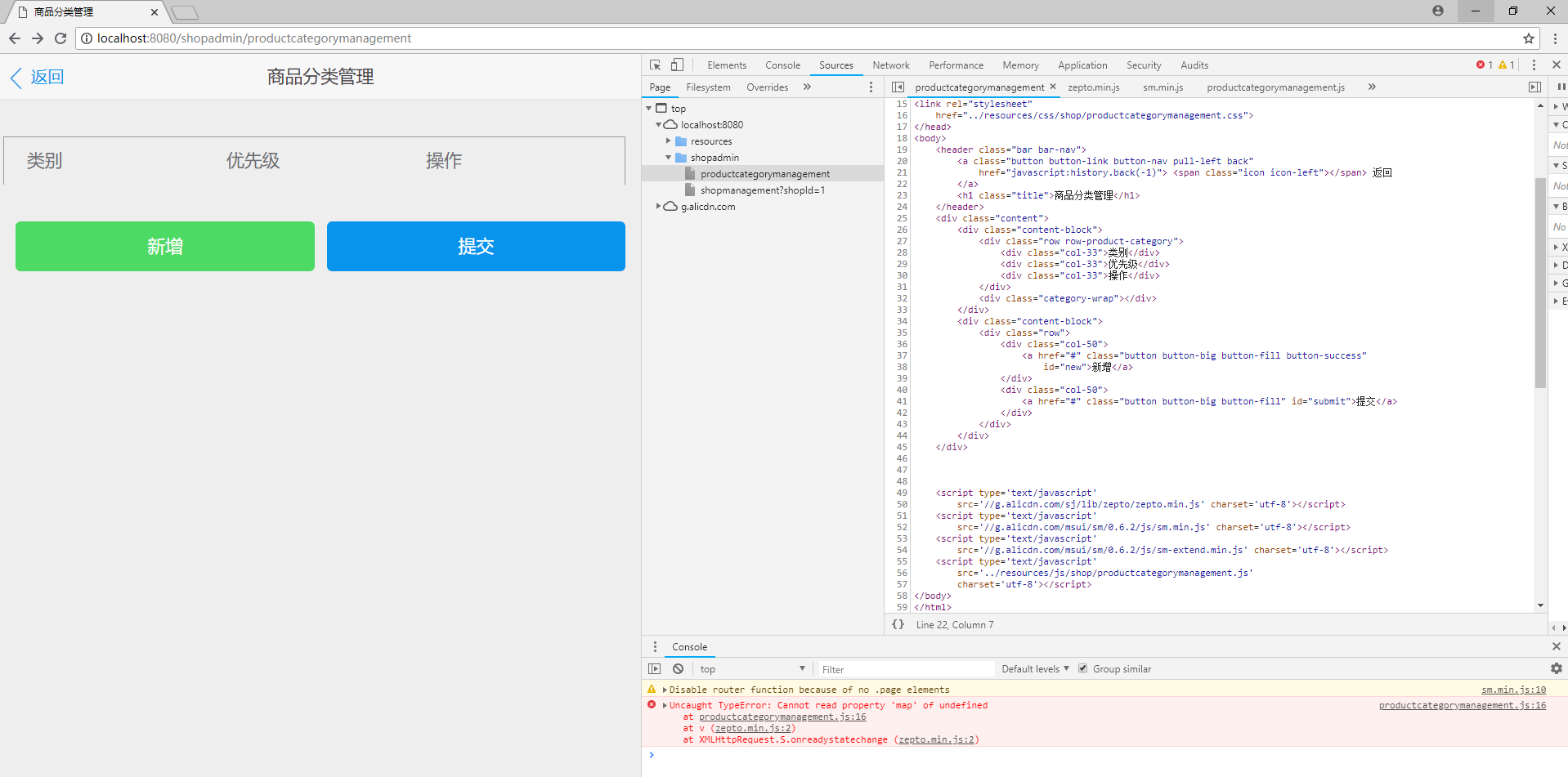This screenshot has height=777, width=1568.
Task: Click the browser forward arrow
Action: pos(38,38)
